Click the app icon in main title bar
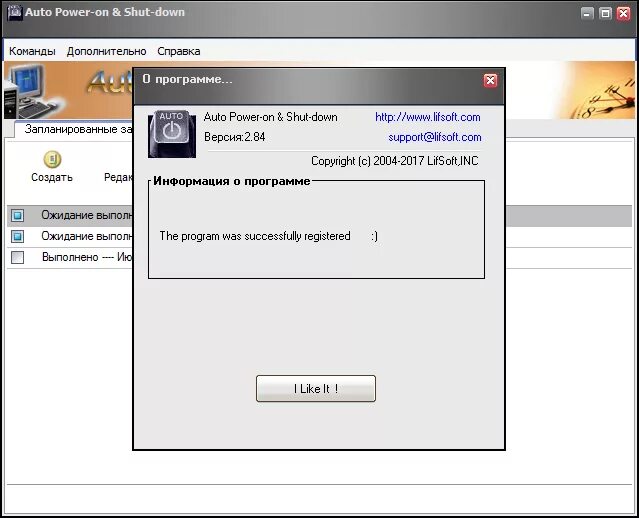The height and width of the screenshot is (518, 639). pyautogui.click(x=15, y=12)
